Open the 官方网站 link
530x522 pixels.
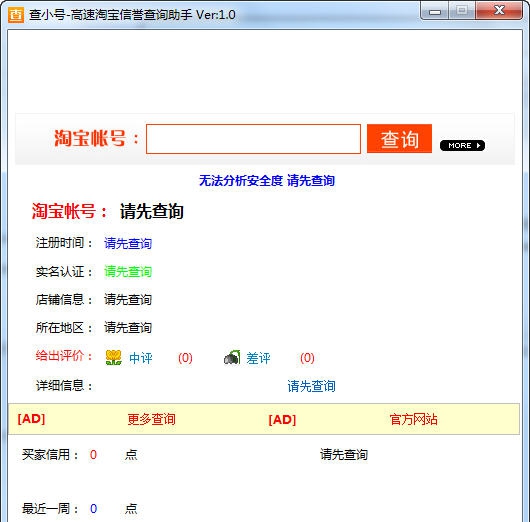coord(413,419)
